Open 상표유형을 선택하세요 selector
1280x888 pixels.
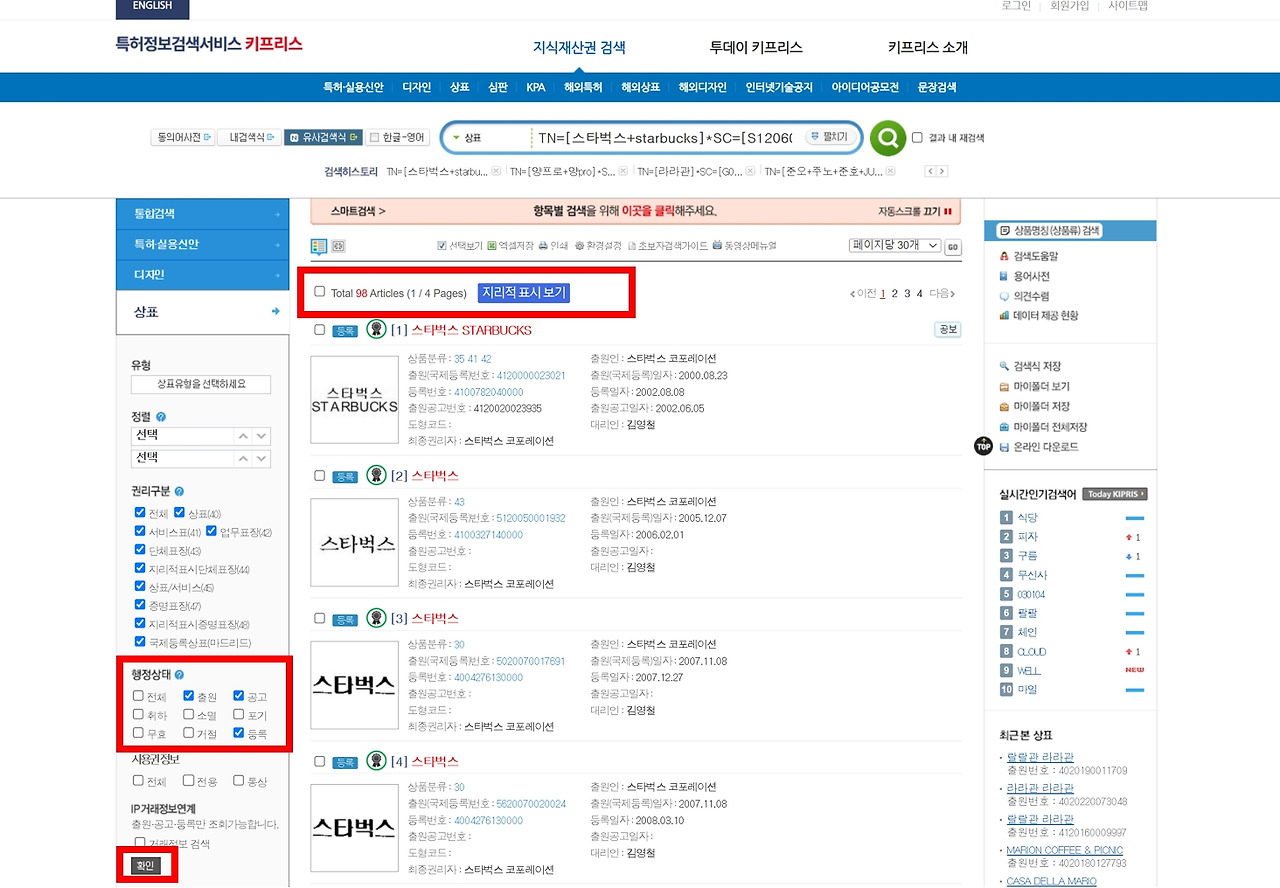coord(201,384)
